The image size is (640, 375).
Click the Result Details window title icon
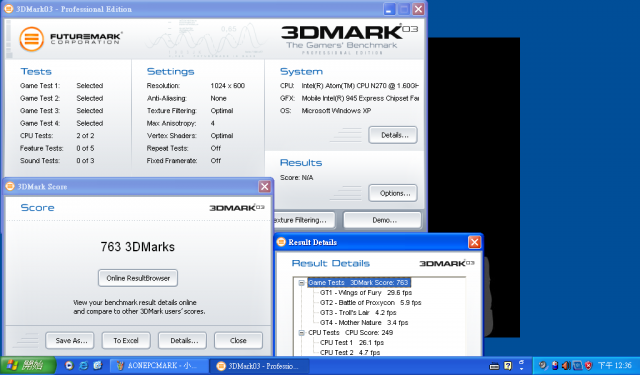point(281,242)
